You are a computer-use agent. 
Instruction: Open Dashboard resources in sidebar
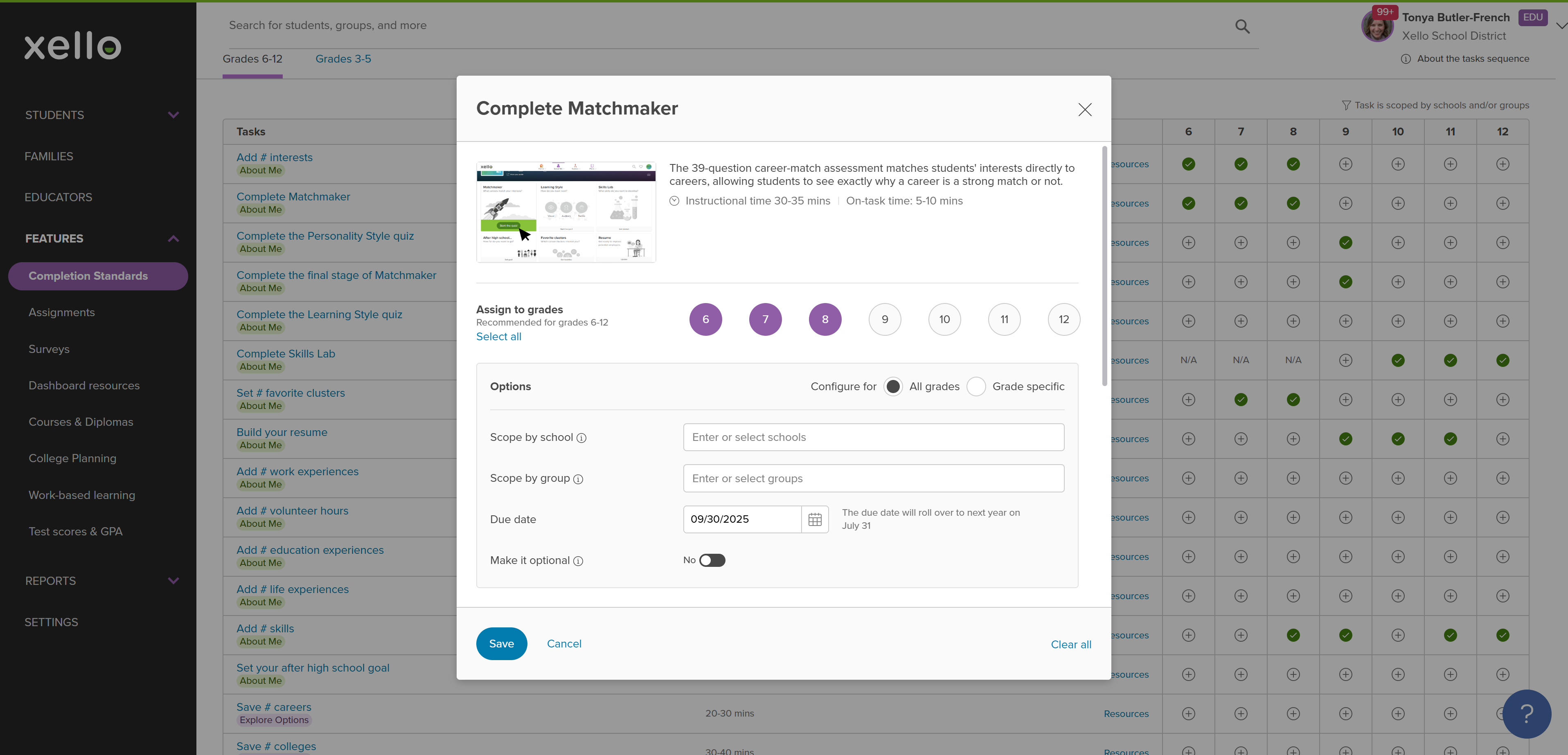(x=84, y=386)
